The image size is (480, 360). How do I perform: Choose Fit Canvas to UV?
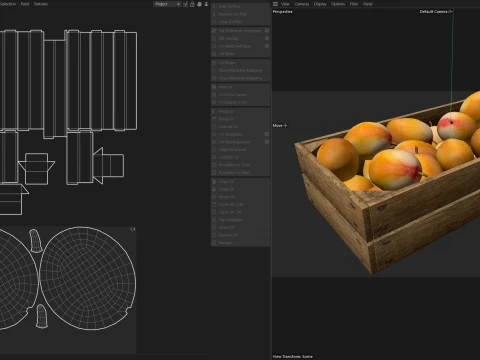point(240,102)
